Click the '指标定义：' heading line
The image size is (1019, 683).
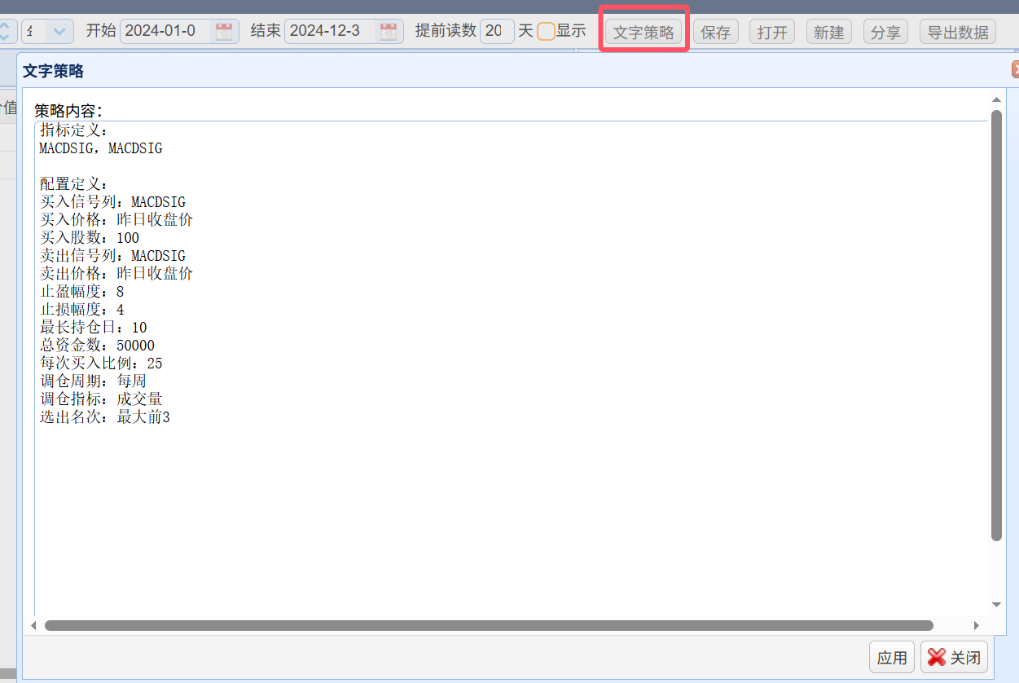coord(73,130)
